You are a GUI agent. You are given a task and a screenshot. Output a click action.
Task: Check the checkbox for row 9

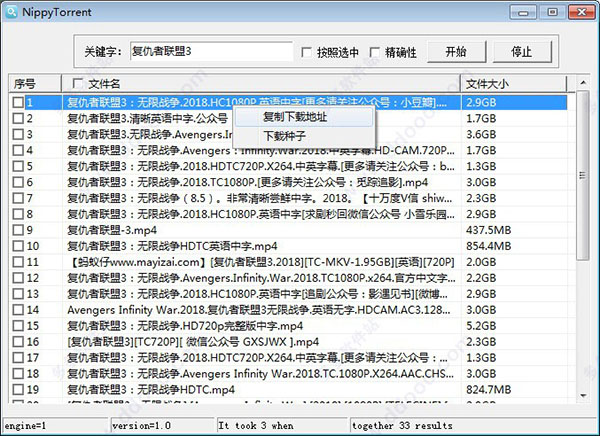click(18, 230)
